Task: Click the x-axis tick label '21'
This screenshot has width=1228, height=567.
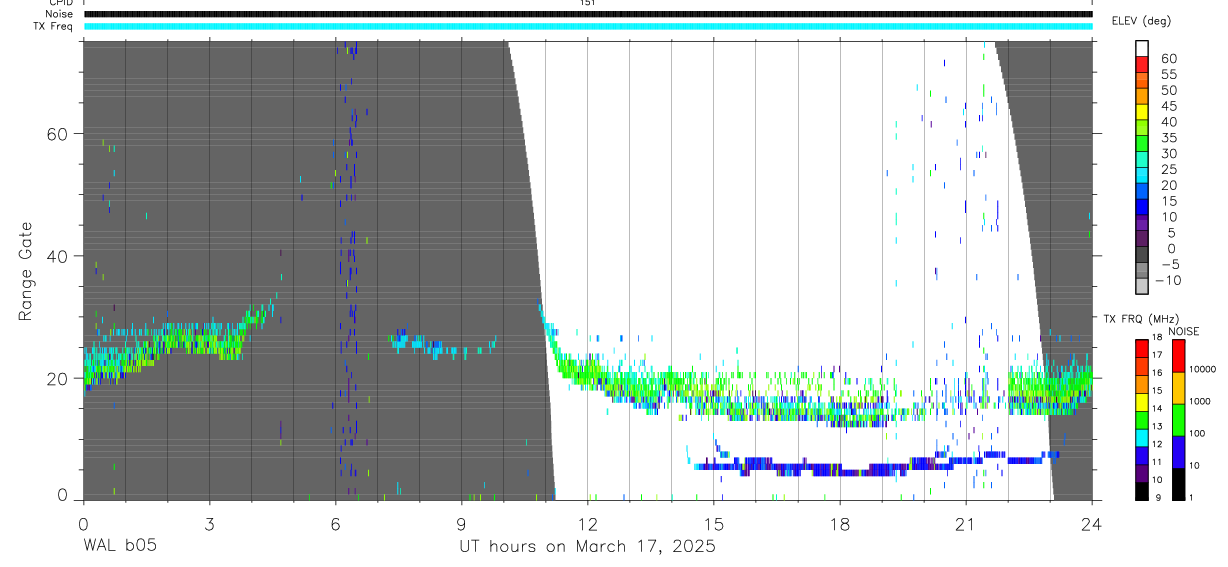Action: coord(966,523)
